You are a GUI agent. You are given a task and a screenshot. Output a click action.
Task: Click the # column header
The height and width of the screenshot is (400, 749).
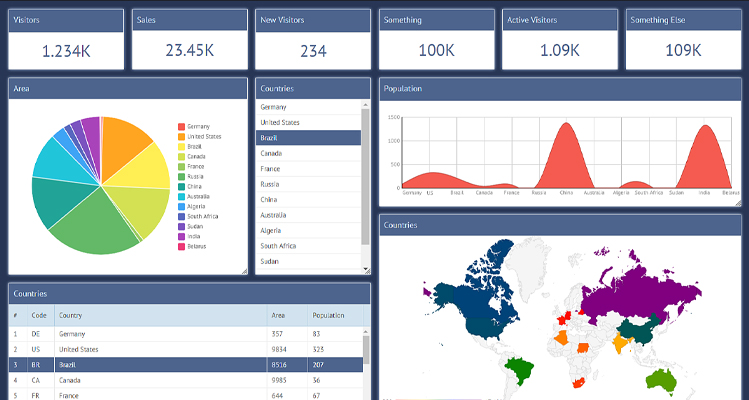(18, 315)
